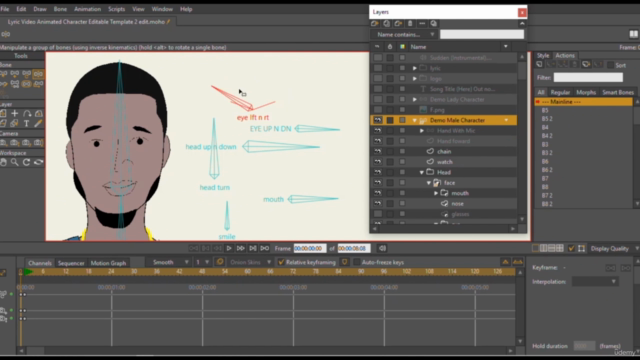Expand the mouth layer
This screenshot has width=640, height=360.
coord(436,193)
